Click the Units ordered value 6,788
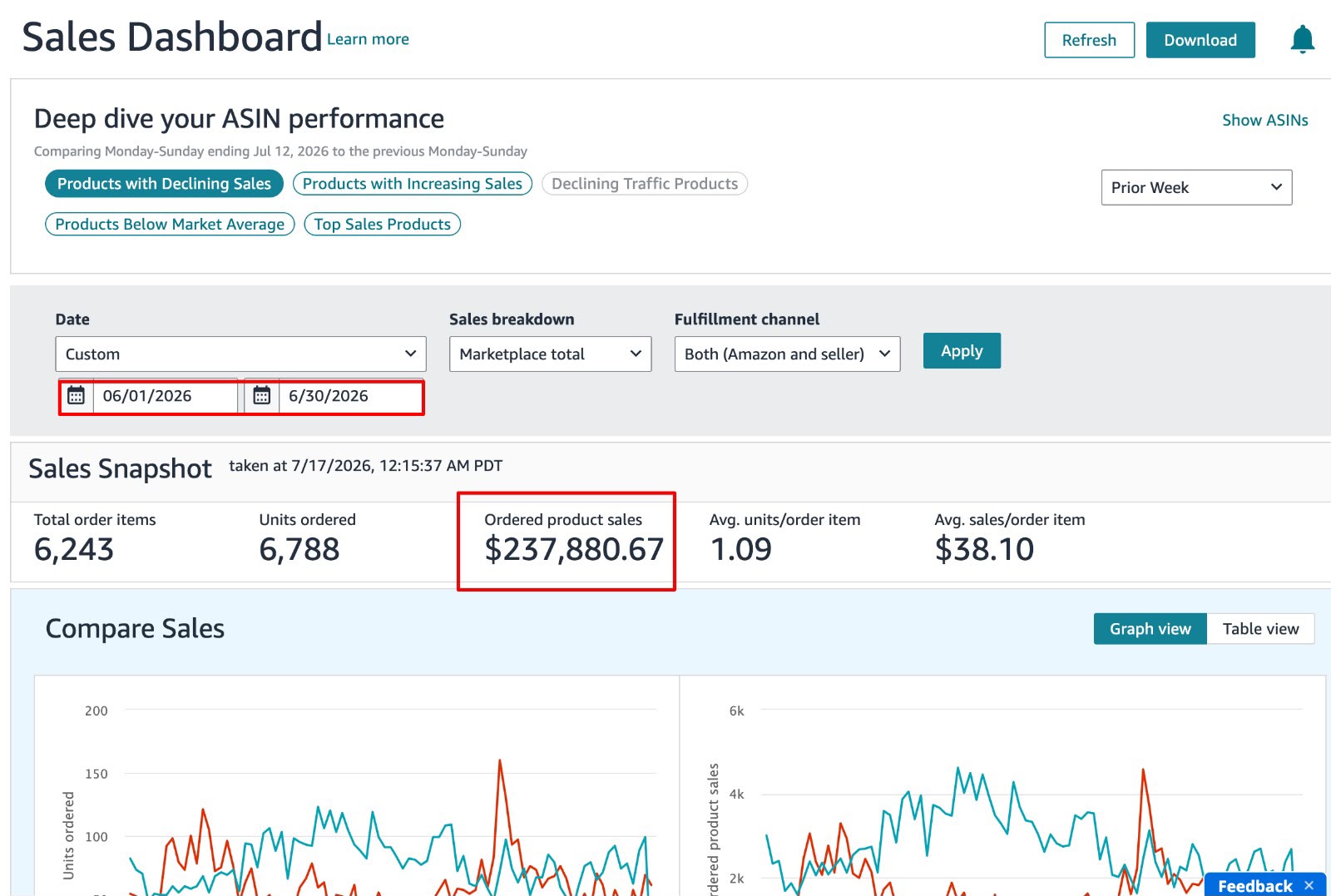The image size is (1331, 896). coord(299,549)
